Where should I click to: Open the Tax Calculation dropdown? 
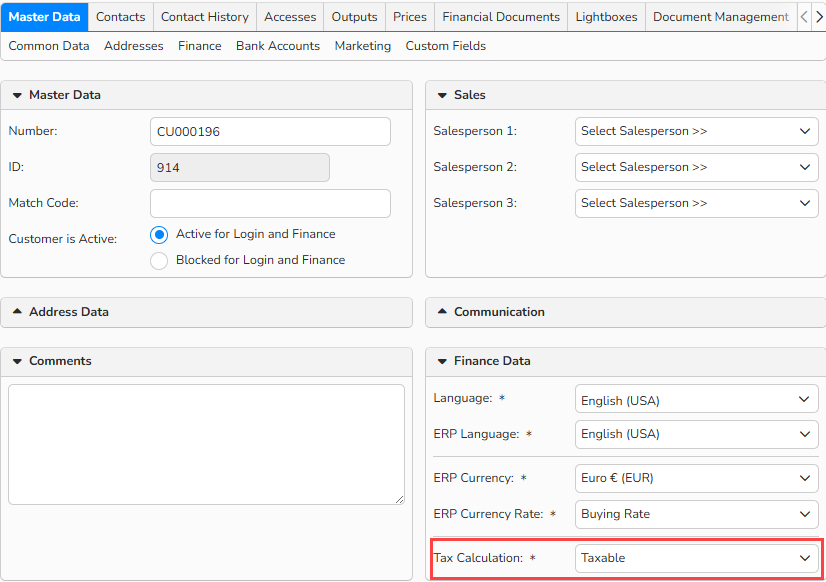point(696,558)
